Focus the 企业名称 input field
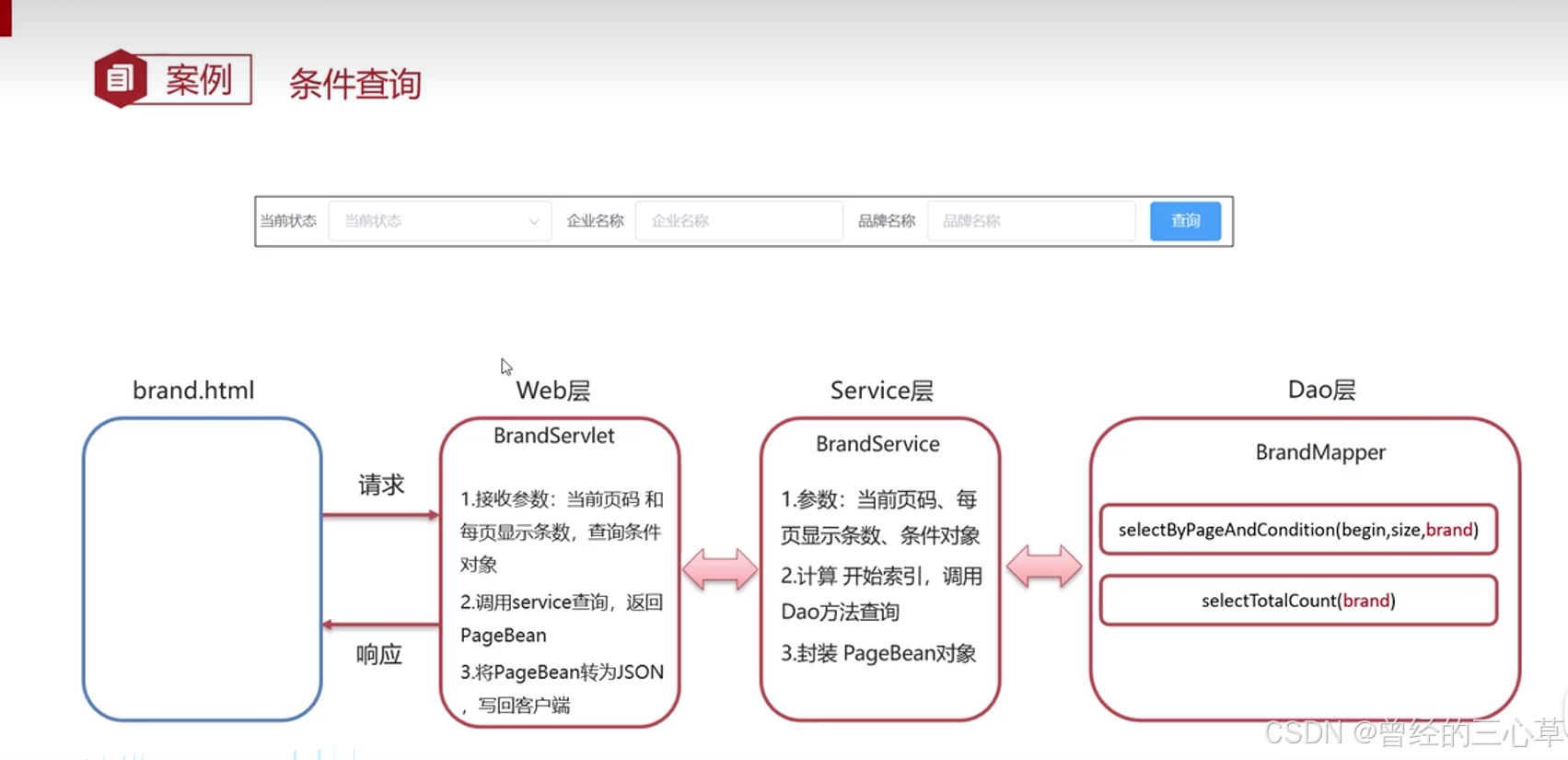 (x=738, y=221)
